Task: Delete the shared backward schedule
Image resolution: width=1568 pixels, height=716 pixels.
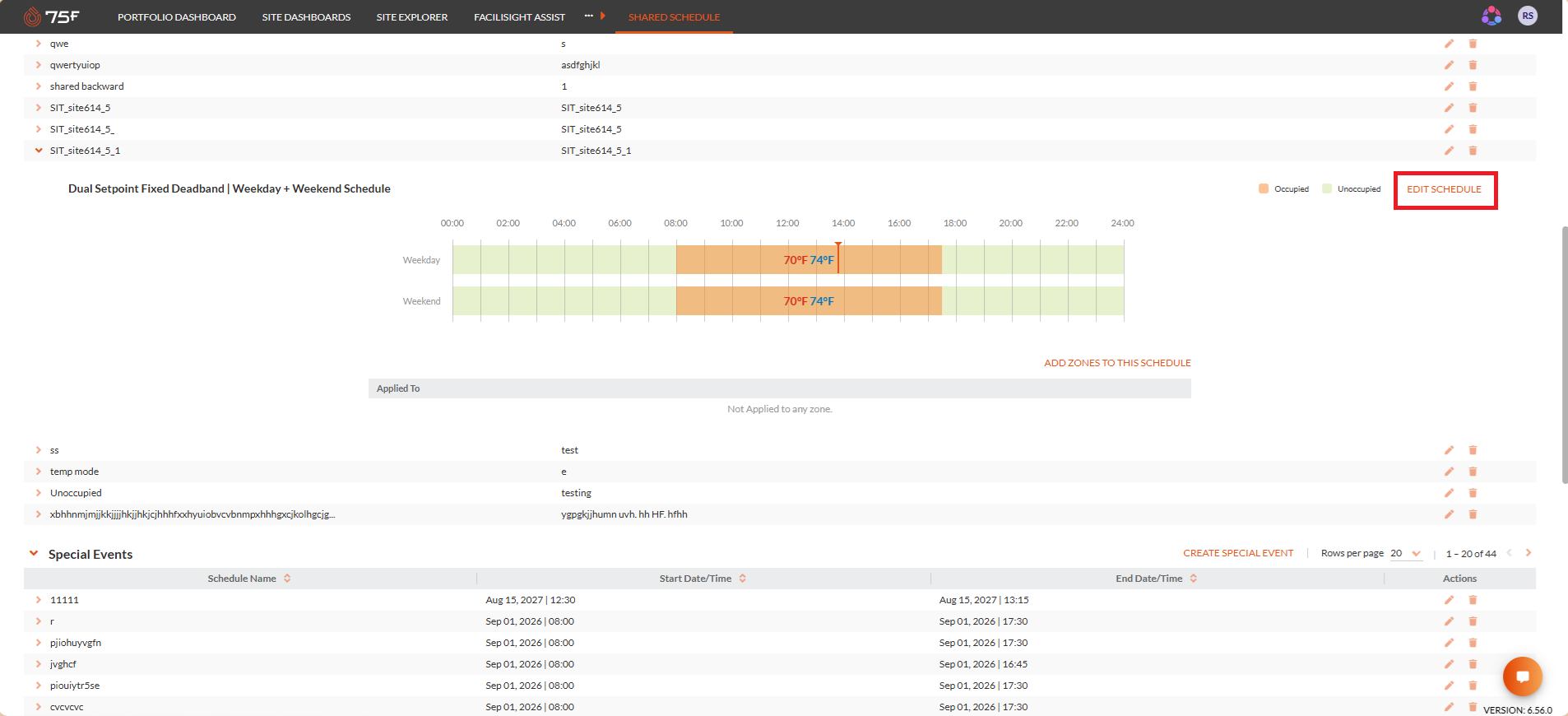Action: point(1473,86)
